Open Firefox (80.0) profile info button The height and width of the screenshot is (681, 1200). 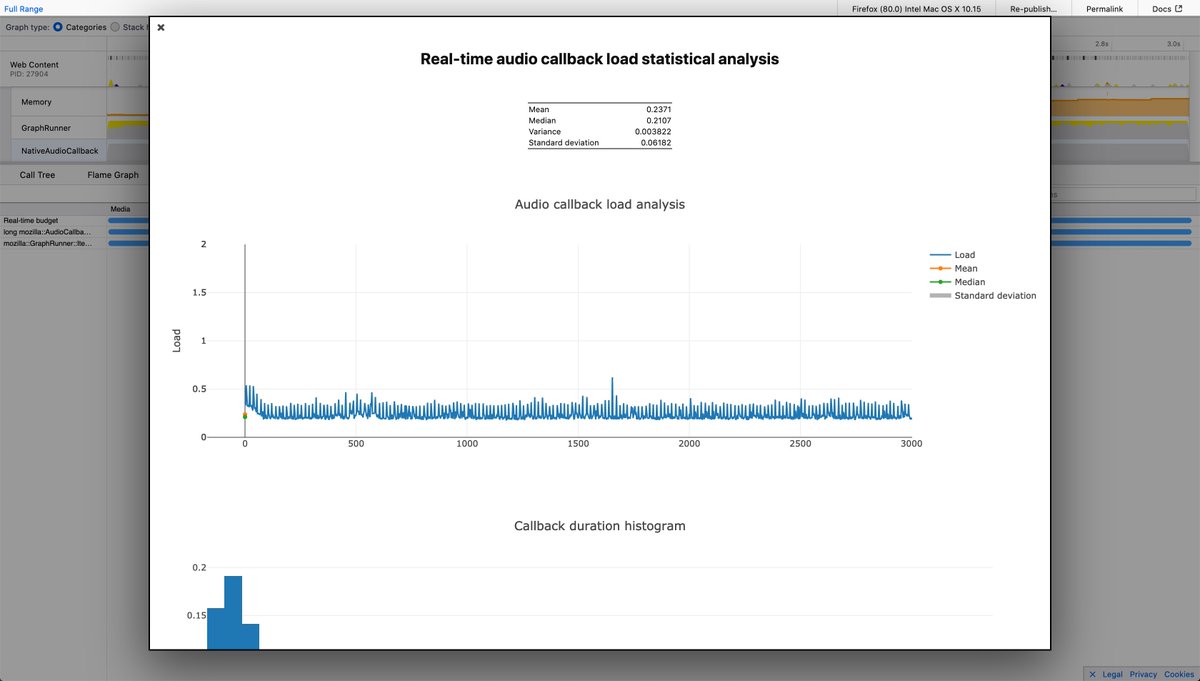pos(915,8)
